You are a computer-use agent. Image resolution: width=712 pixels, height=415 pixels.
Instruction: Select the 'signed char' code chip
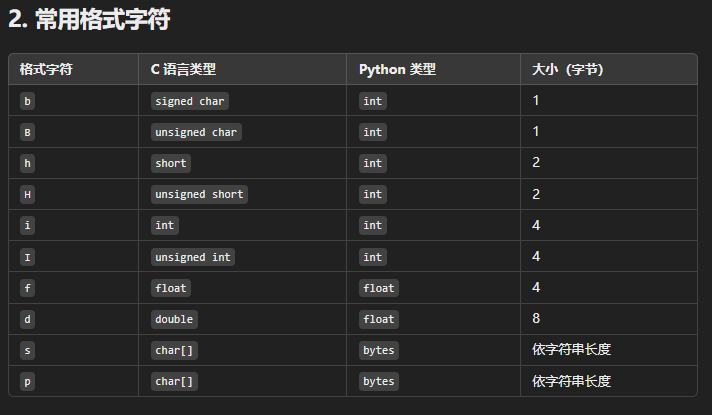(190, 101)
